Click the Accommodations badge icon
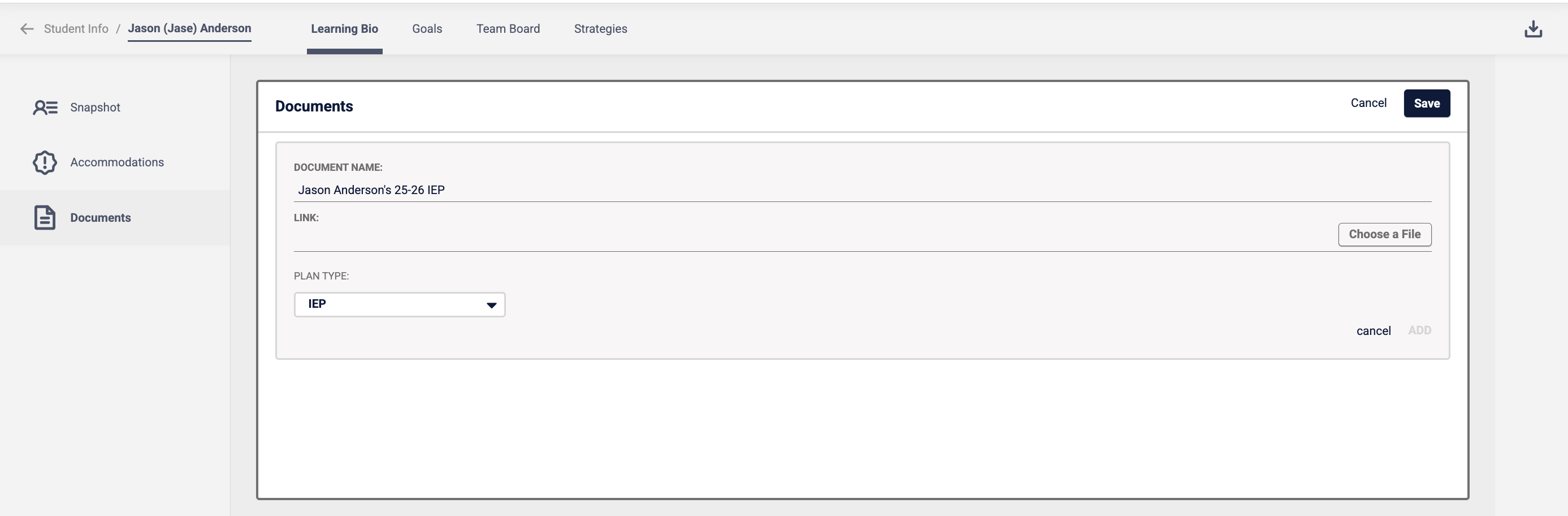Image resolution: width=1568 pixels, height=516 pixels. coord(45,162)
